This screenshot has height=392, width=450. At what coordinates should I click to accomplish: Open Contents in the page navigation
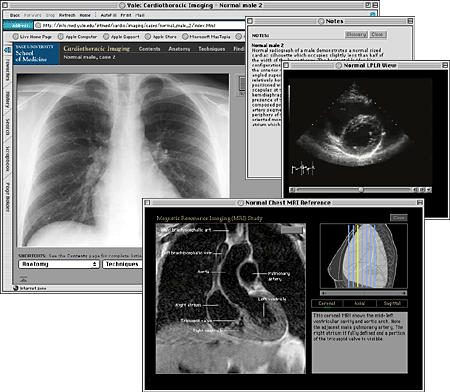pyautogui.click(x=149, y=49)
